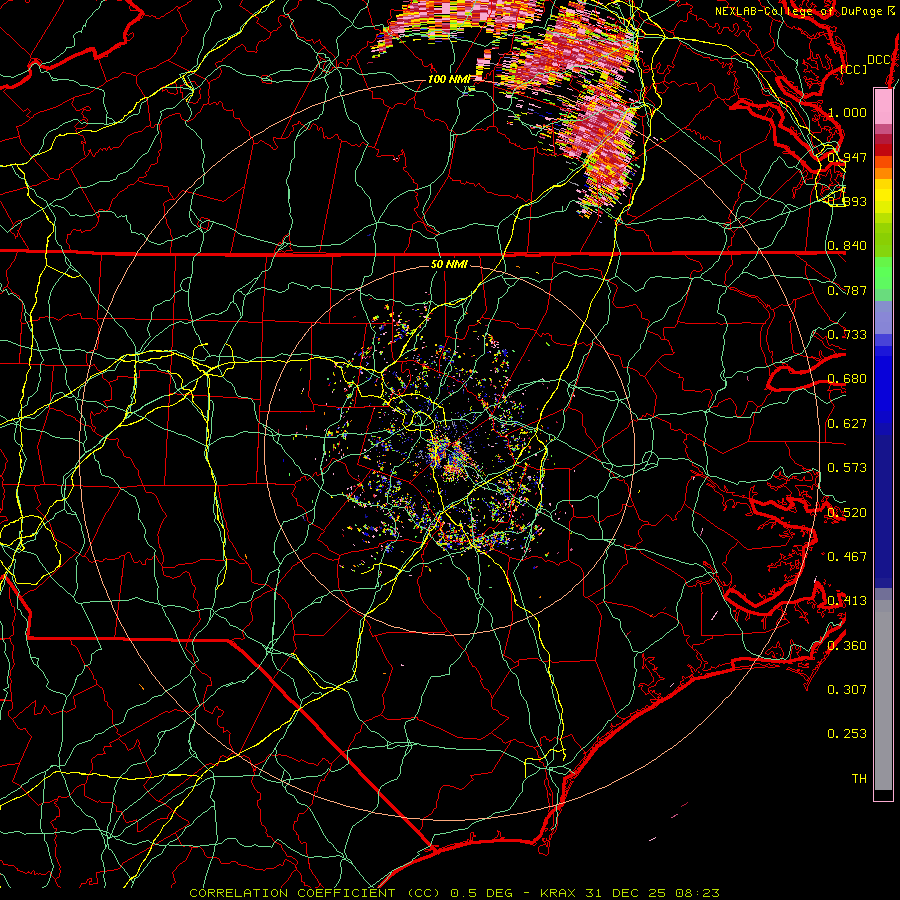Pick the lavender color scale segment near 0.733
The width and height of the screenshot is (900, 900).
click(x=883, y=317)
